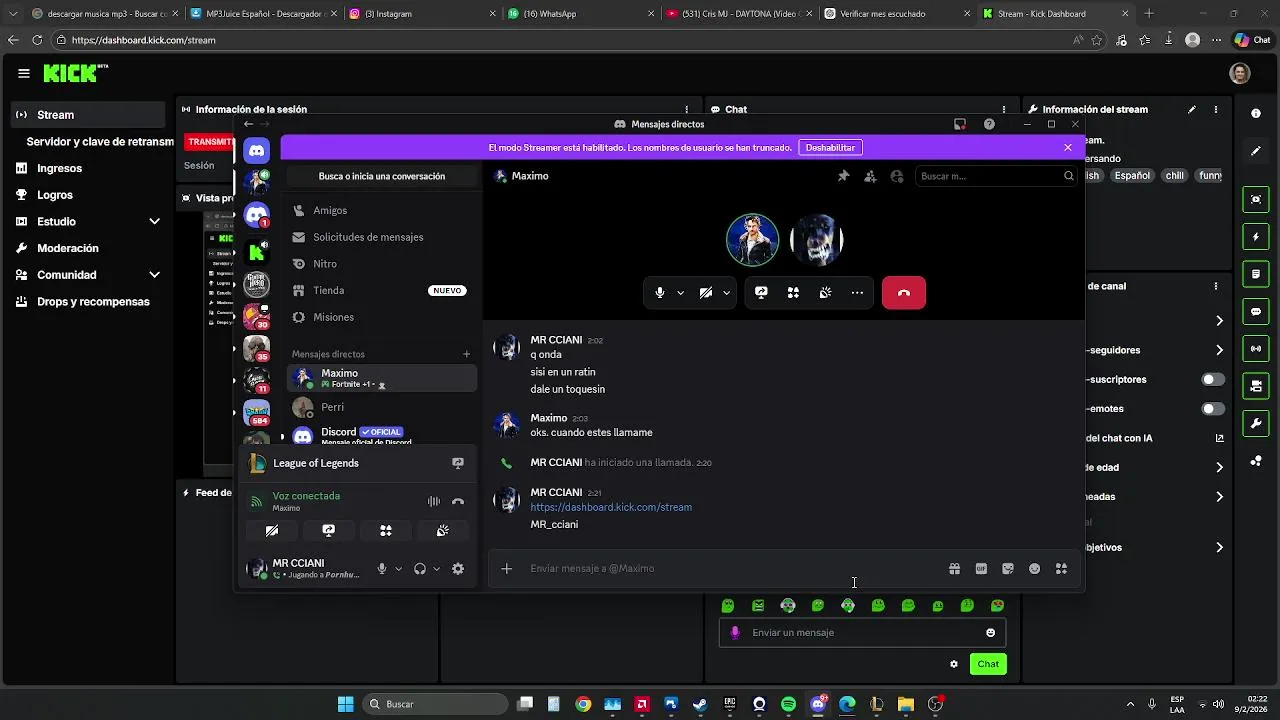Add friends to the direct message

[x=870, y=176]
